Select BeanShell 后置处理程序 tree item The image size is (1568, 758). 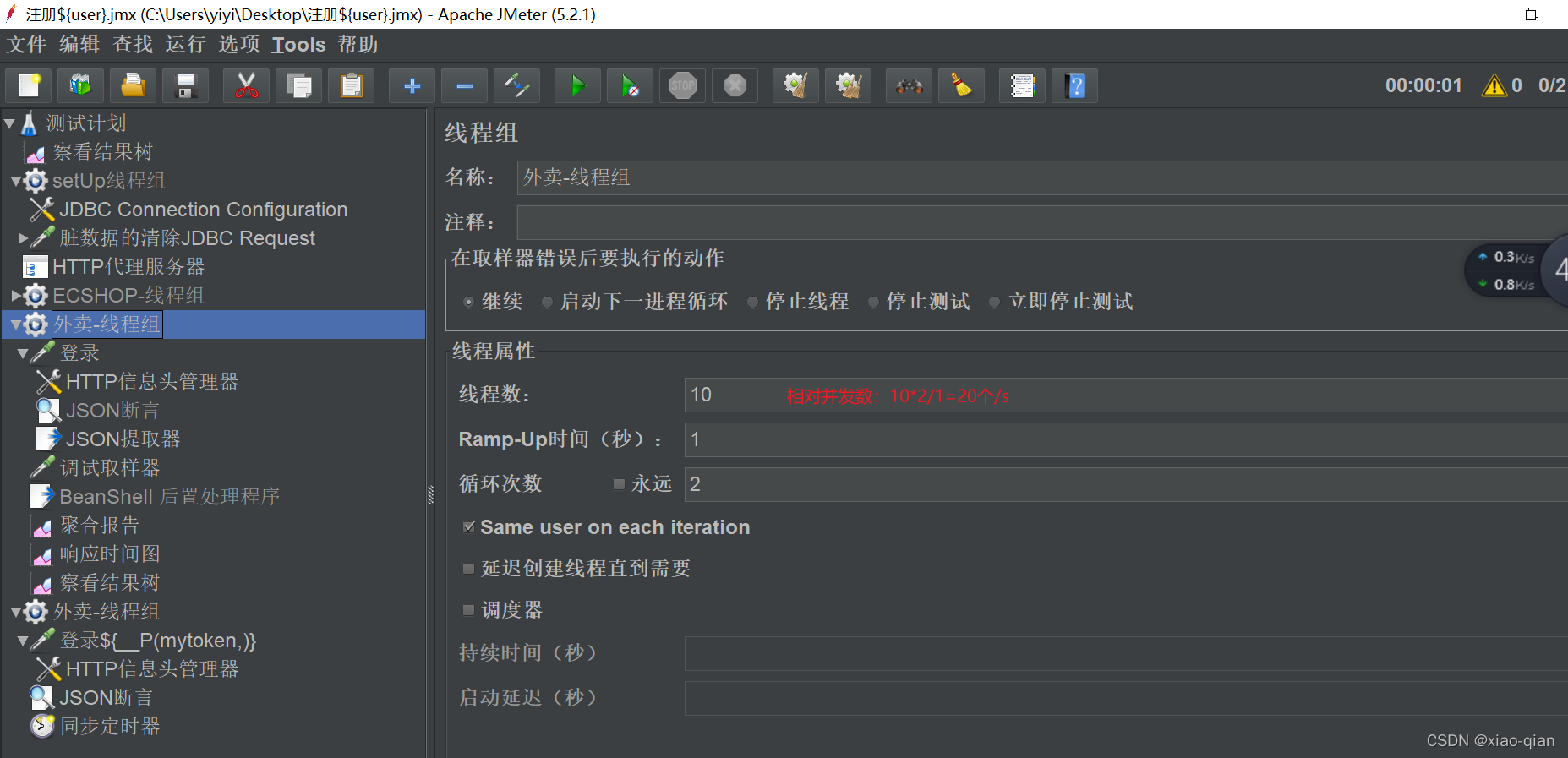tap(169, 497)
